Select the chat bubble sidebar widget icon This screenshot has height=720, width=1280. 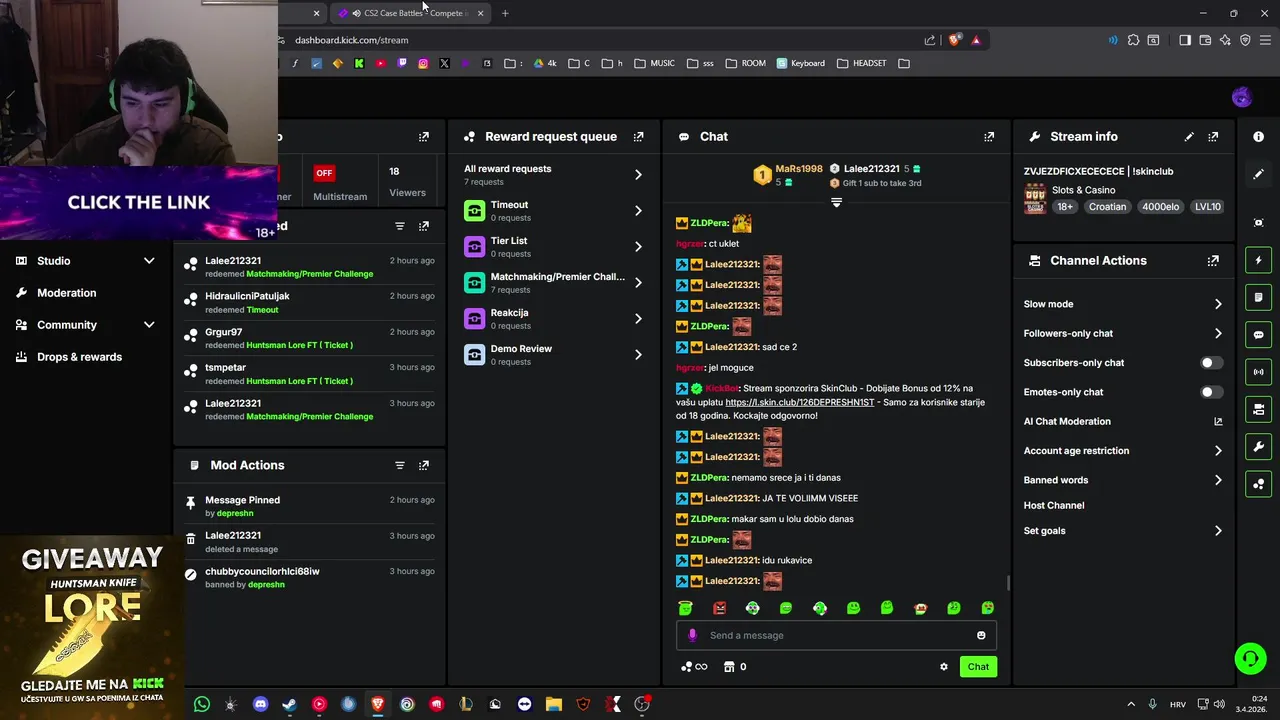[1258, 335]
